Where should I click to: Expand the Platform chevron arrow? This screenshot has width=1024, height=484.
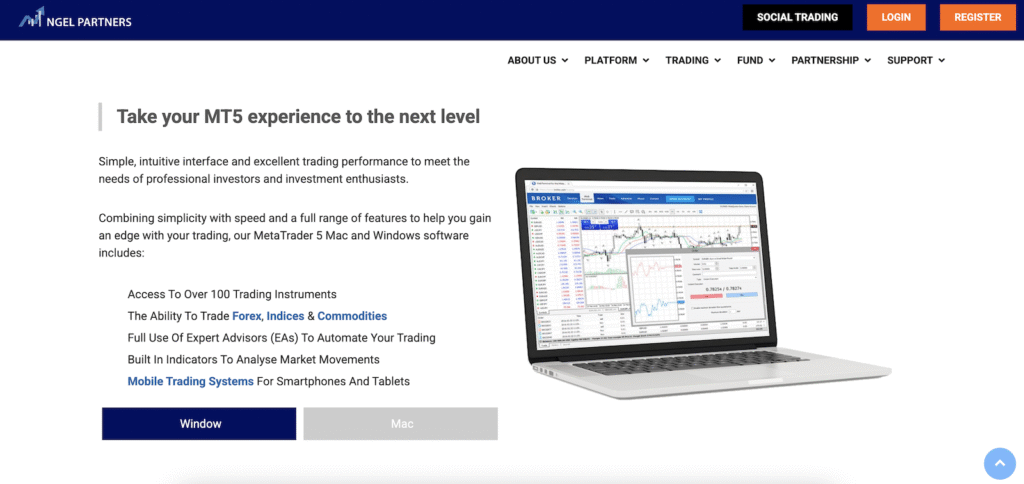click(x=645, y=61)
